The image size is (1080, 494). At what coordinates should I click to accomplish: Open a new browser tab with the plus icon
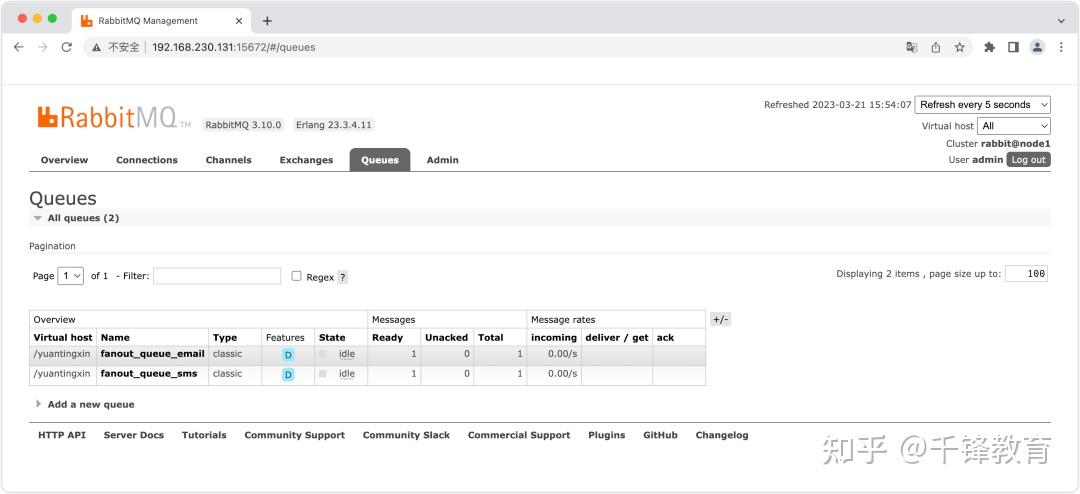[x=267, y=20]
